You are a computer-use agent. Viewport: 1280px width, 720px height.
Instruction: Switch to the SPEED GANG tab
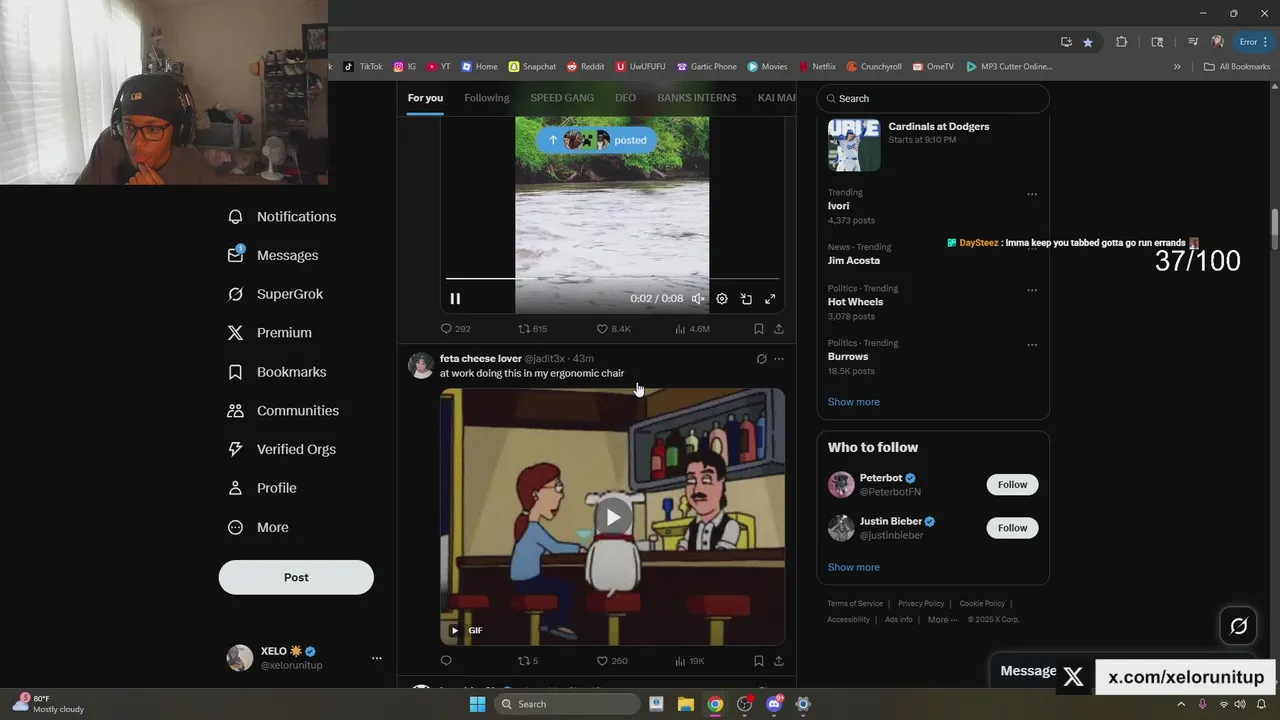[x=562, y=98]
